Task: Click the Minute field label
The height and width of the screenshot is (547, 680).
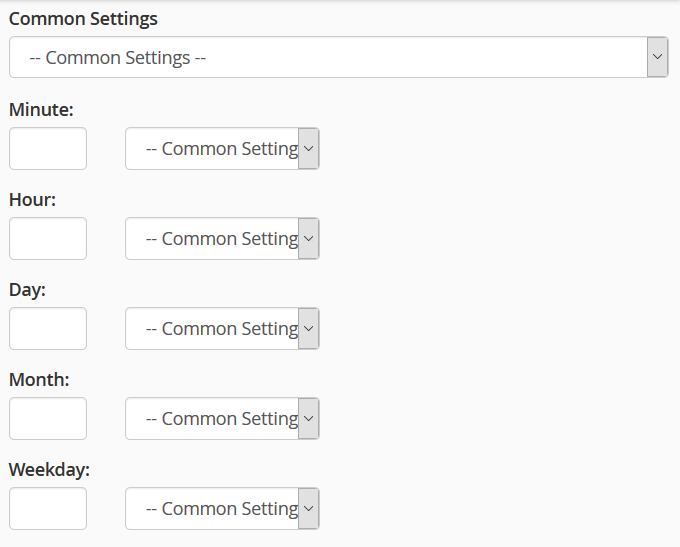Action: (x=41, y=109)
